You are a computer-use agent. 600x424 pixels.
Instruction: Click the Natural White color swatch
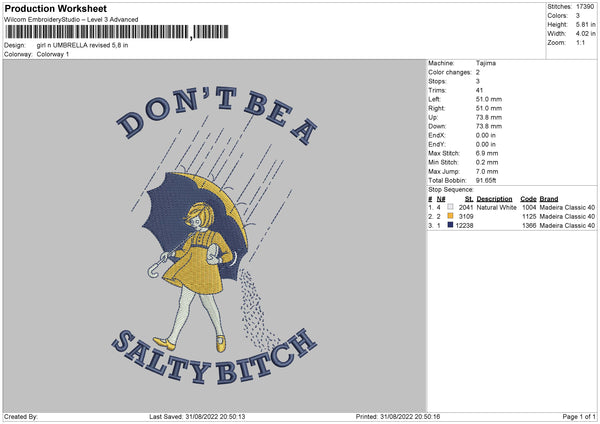click(450, 207)
